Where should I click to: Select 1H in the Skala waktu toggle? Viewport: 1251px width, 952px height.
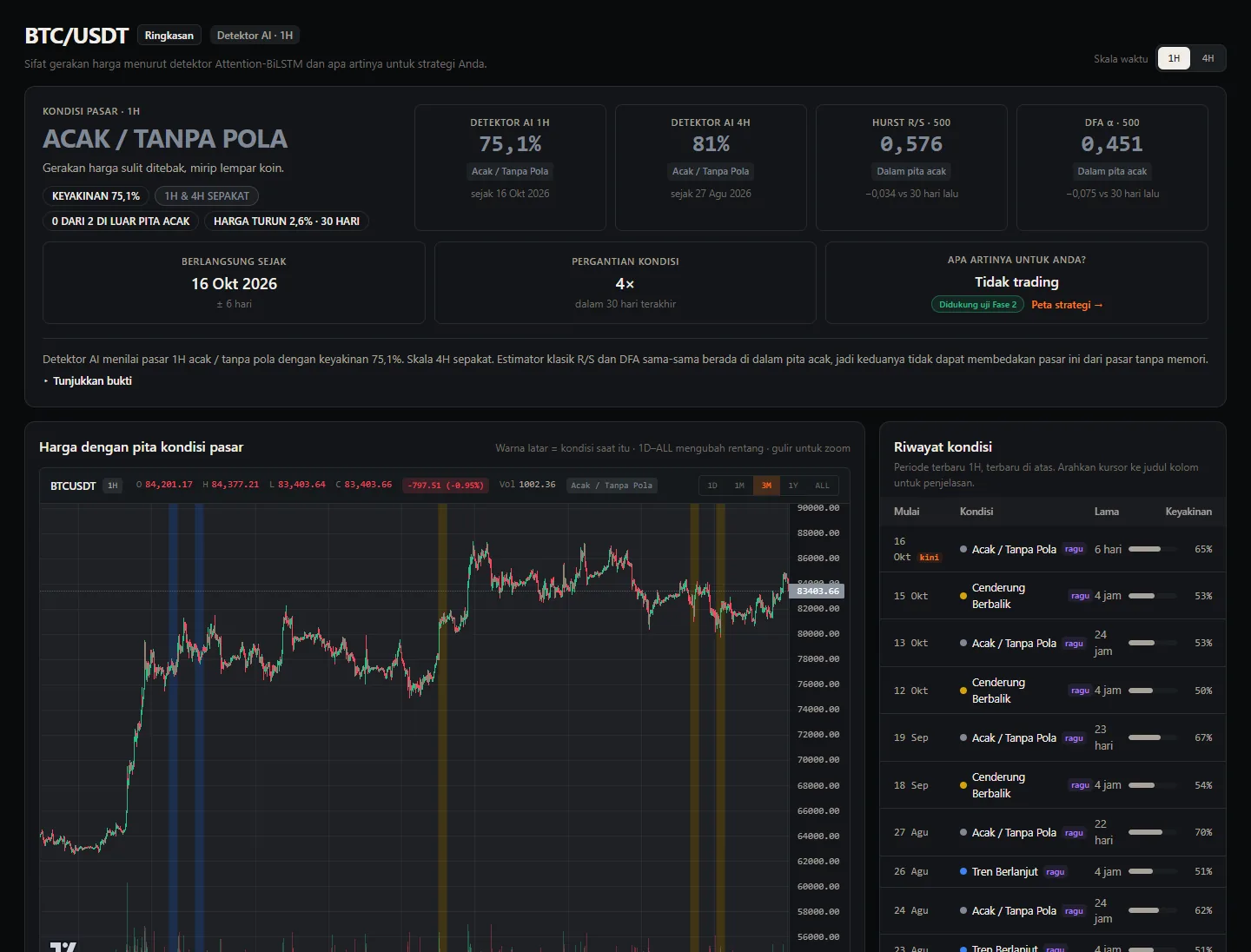(1174, 58)
